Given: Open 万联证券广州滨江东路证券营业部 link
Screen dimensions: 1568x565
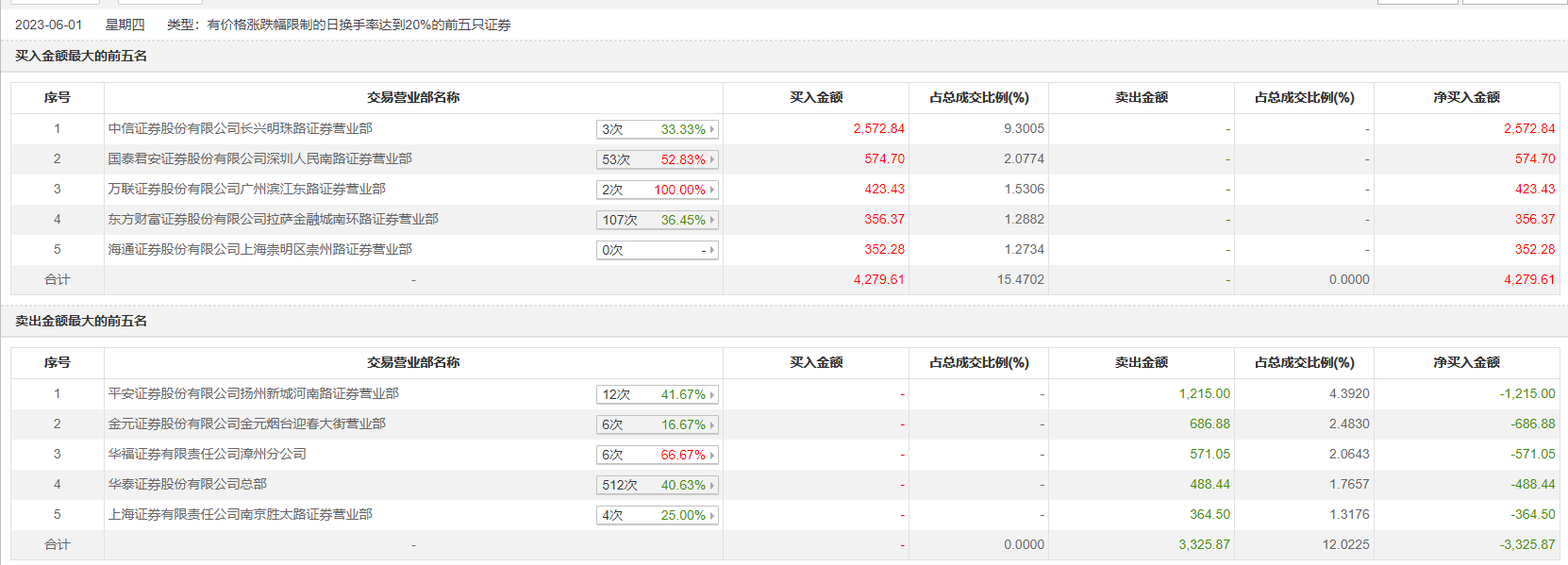Looking at the screenshot, I should [x=246, y=189].
